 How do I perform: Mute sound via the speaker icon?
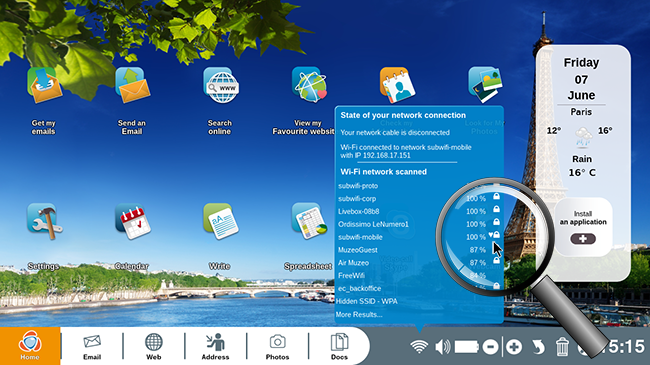pyautogui.click(x=442, y=346)
